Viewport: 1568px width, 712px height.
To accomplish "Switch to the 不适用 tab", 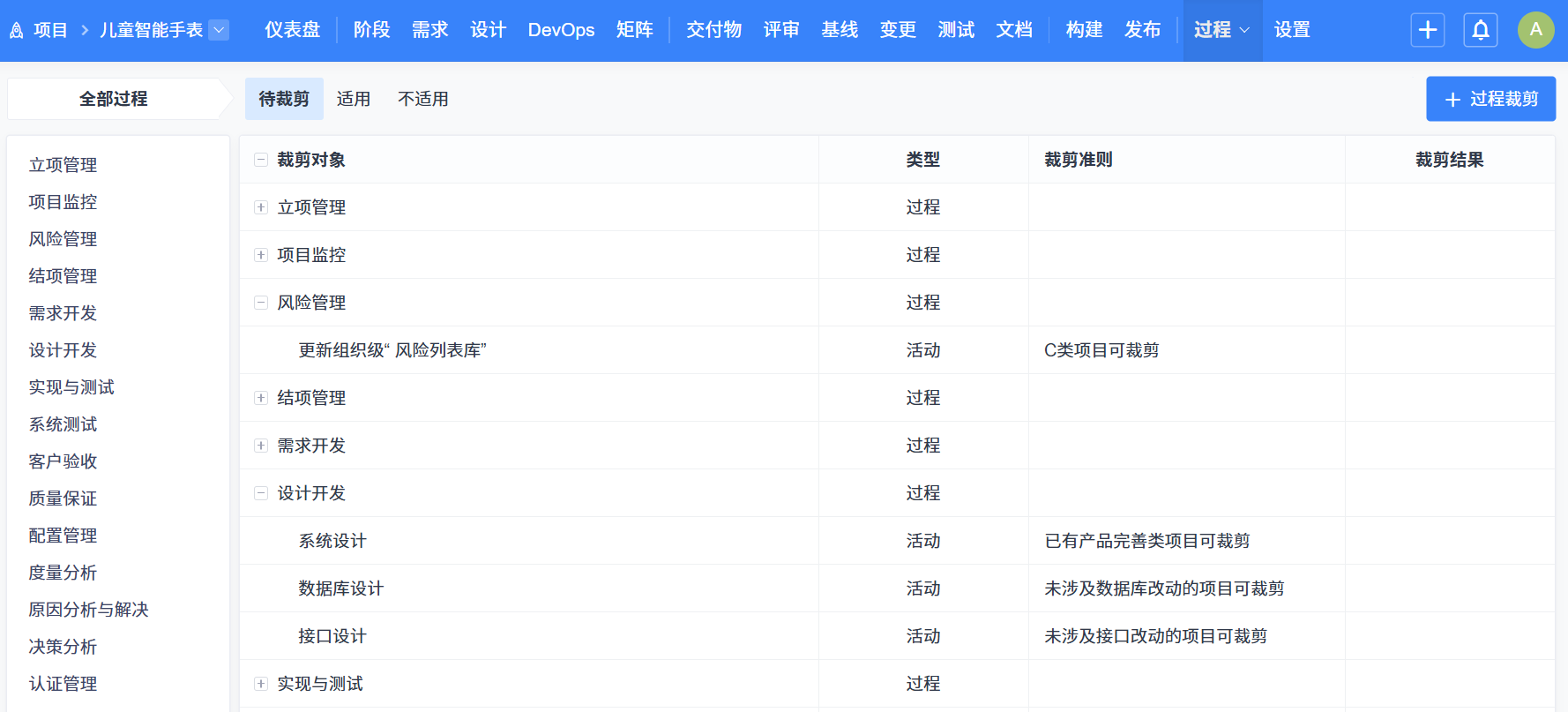I will [422, 99].
